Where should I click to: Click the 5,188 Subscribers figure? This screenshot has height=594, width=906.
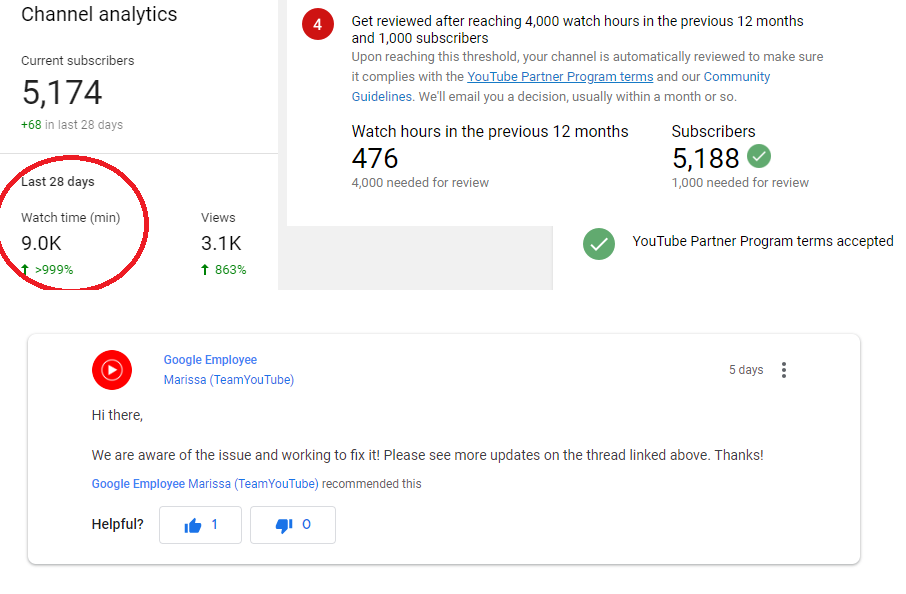tap(706, 158)
